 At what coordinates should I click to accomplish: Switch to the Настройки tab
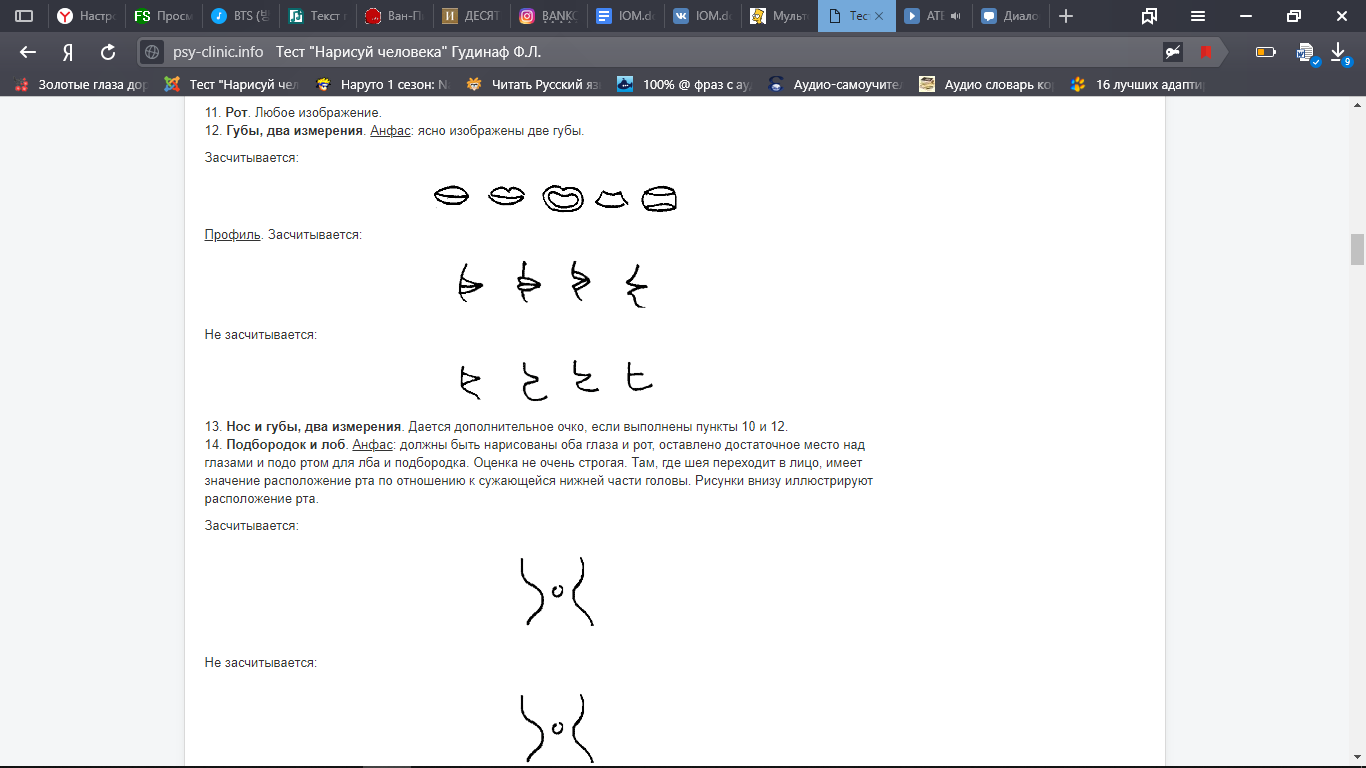click(x=86, y=16)
